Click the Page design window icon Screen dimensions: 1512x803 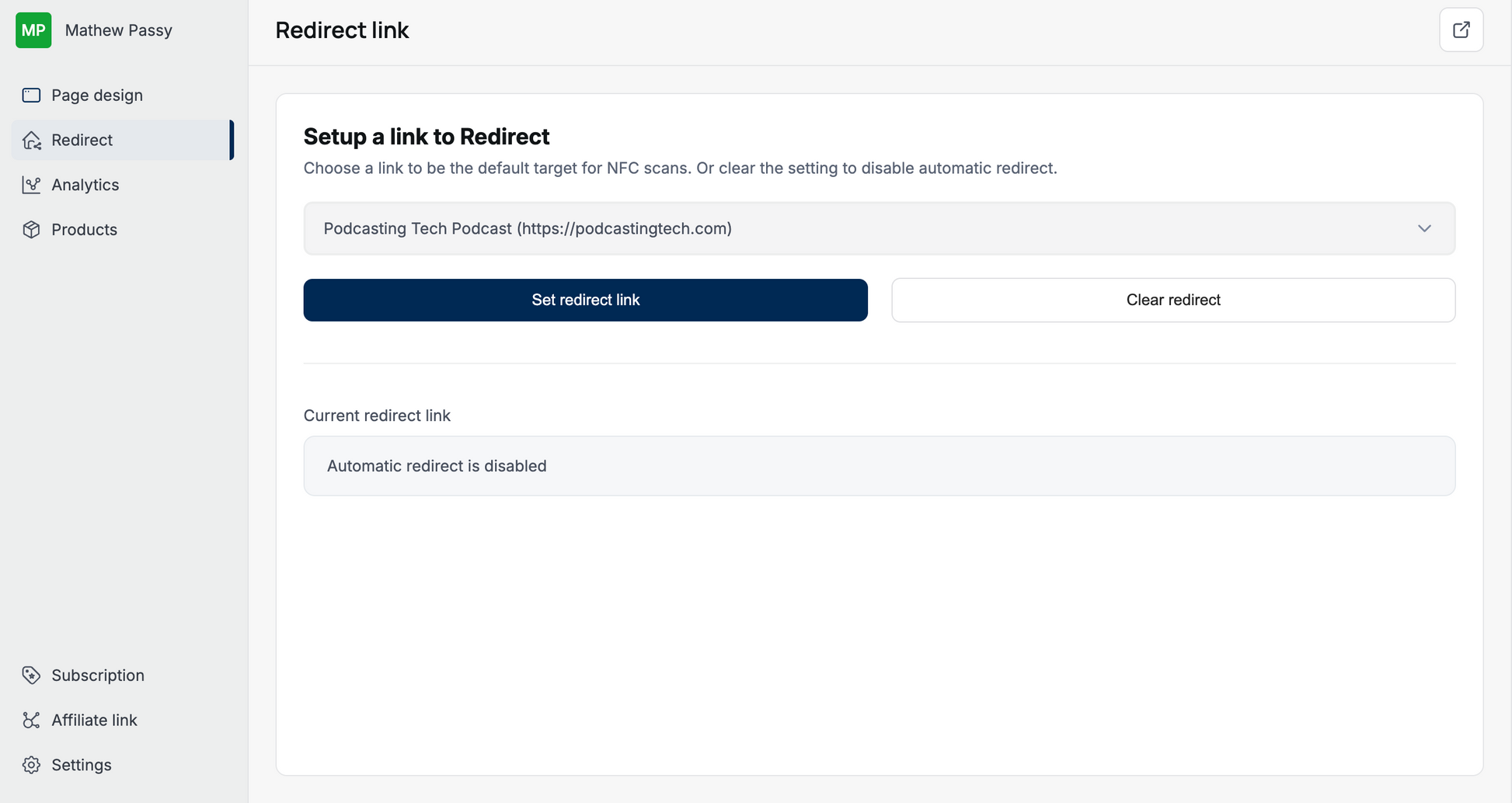point(31,96)
